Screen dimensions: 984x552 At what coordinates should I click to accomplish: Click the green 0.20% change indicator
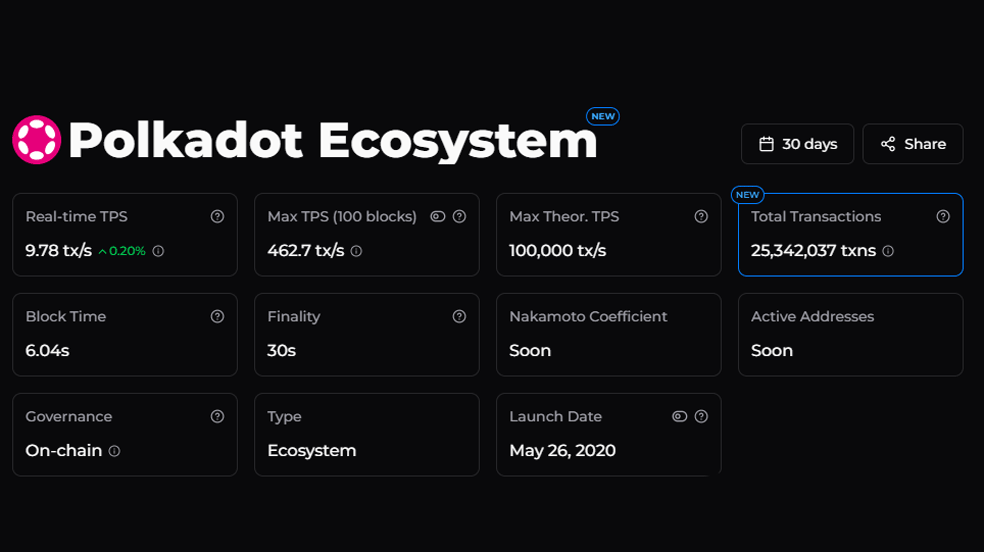tap(122, 251)
